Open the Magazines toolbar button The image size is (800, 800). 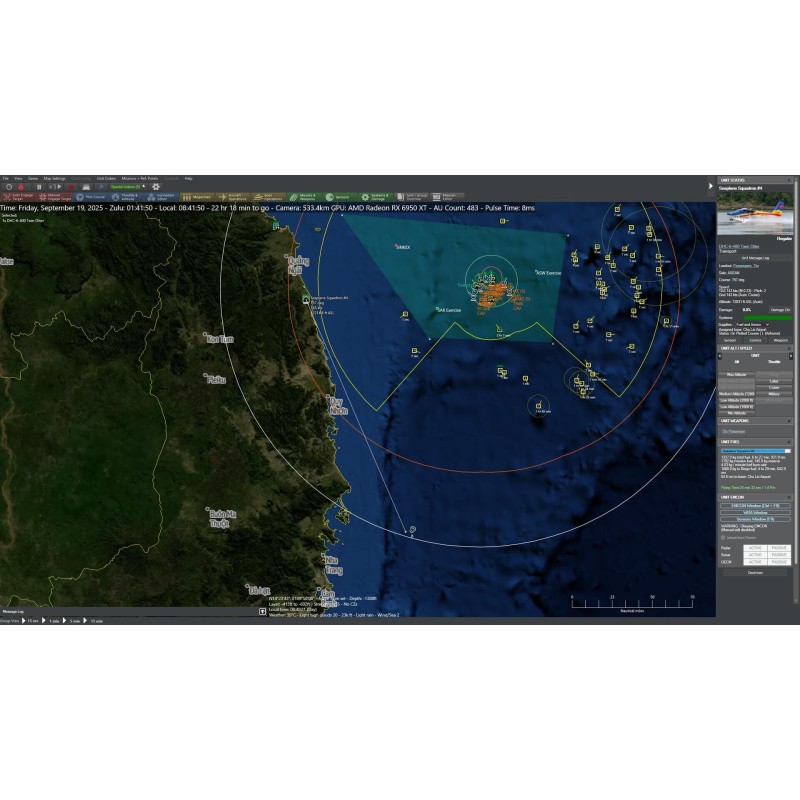197,198
